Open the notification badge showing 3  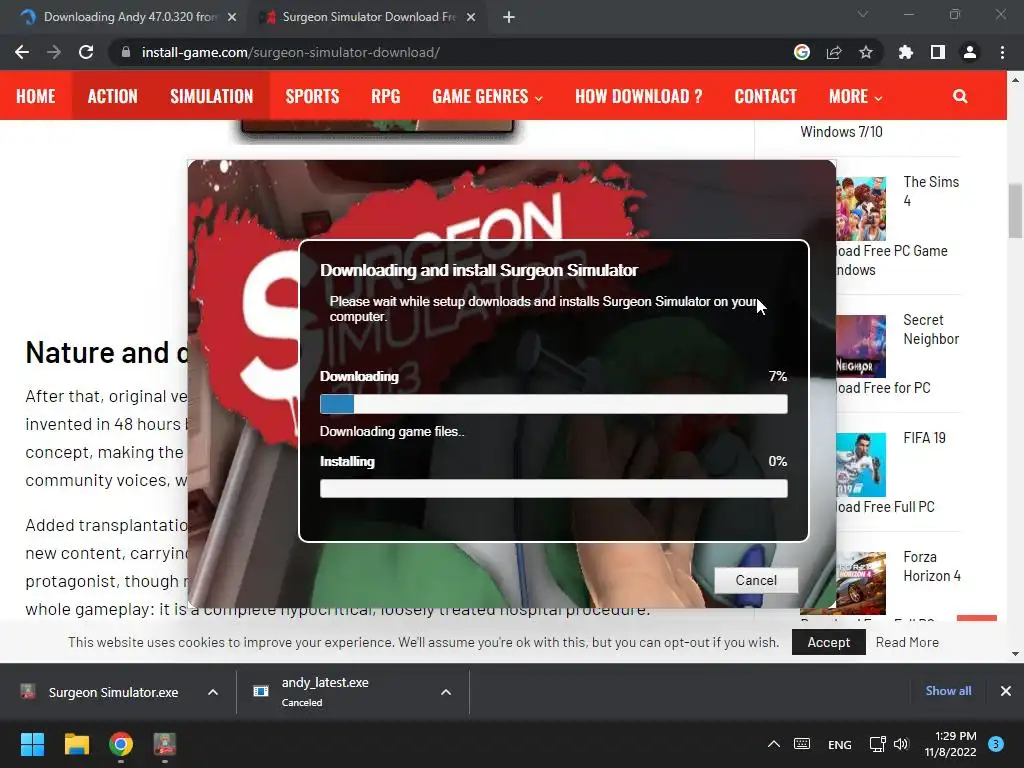tap(996, 744)
